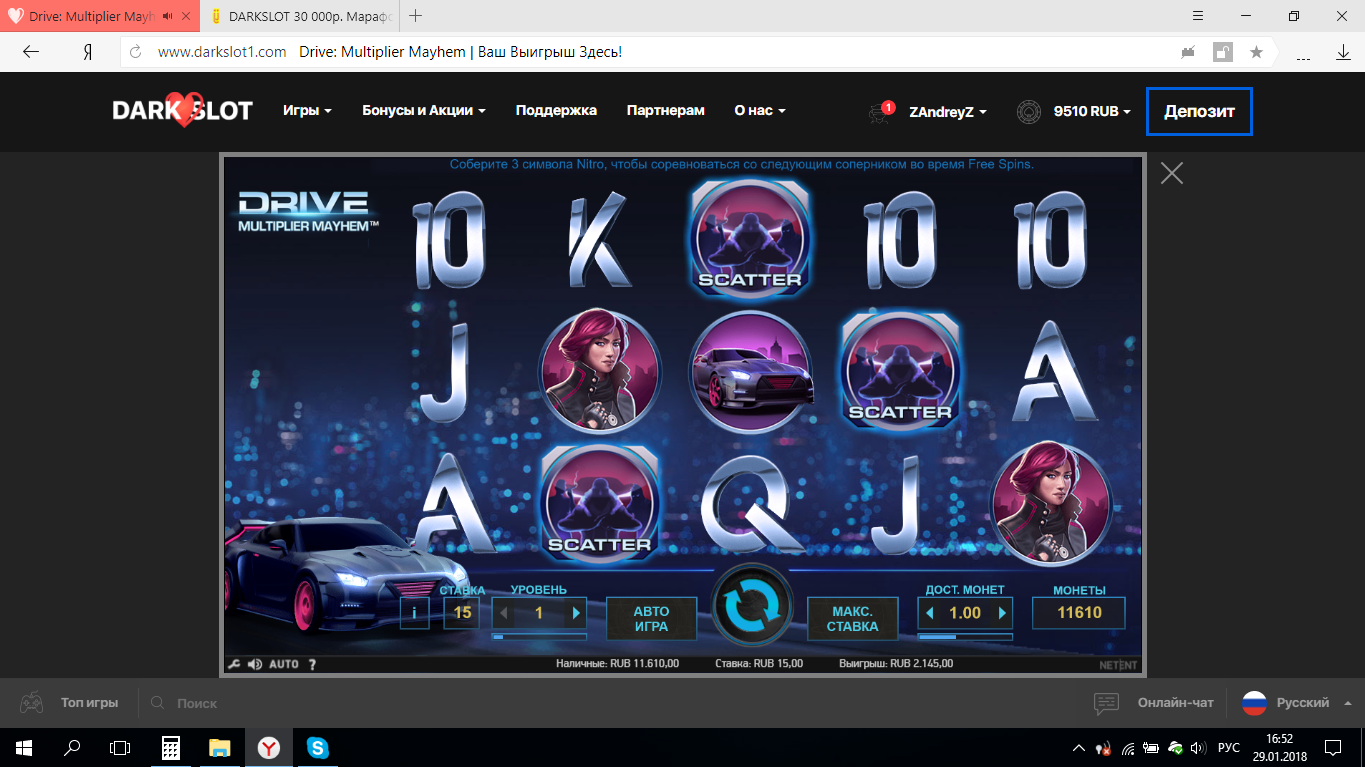The height and width of the screenshot is (767, 1365).
Task: Close the Drive: Multiplier Mayhem tab
Action: pyautogui.click(x=186, y=16)
